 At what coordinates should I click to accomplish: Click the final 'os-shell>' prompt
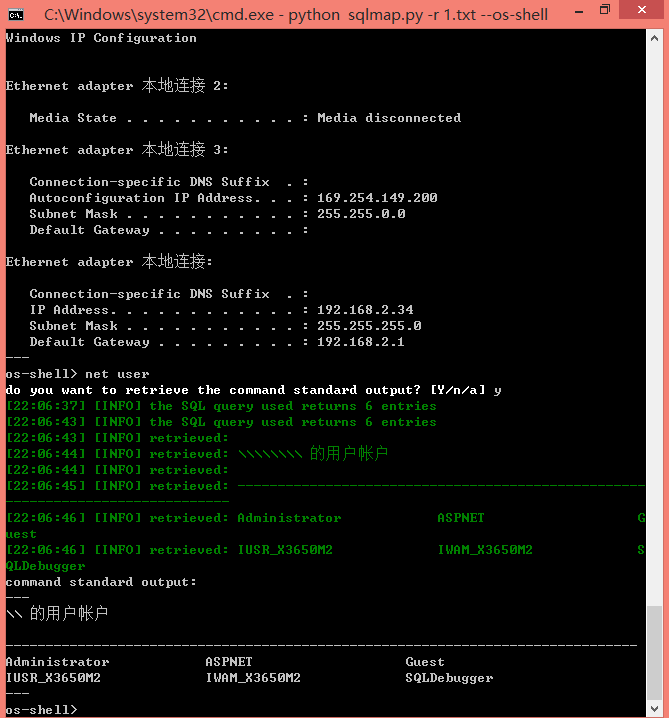[x=42, y=710]
